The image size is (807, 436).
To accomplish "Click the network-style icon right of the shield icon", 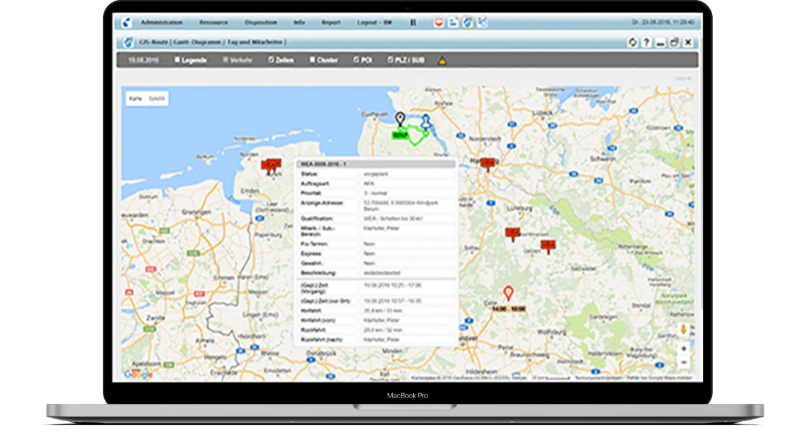I will click(x=482, y=23).
